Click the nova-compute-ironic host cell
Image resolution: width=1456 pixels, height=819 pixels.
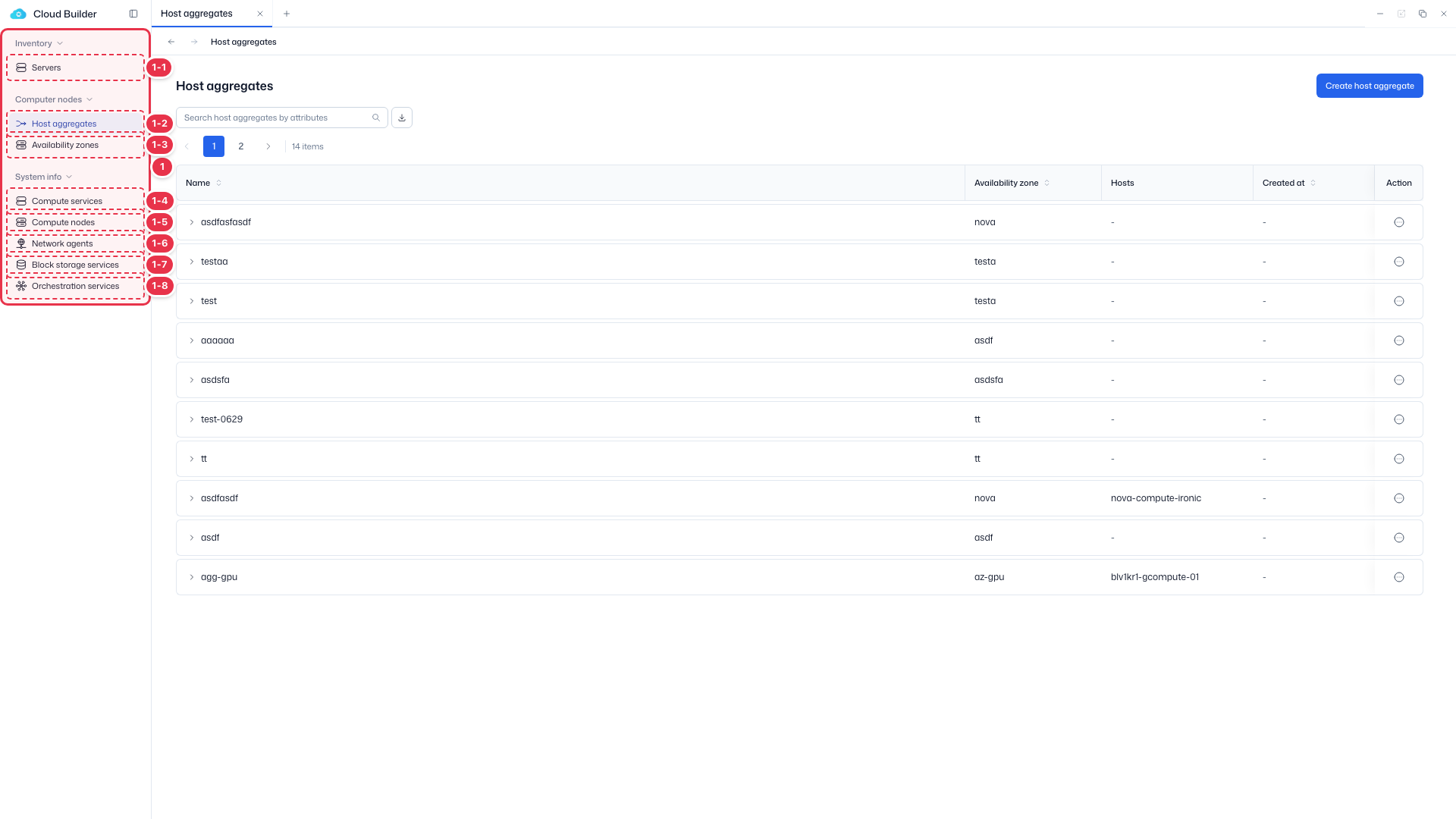pyautogui.click(x=1156, y=498)
